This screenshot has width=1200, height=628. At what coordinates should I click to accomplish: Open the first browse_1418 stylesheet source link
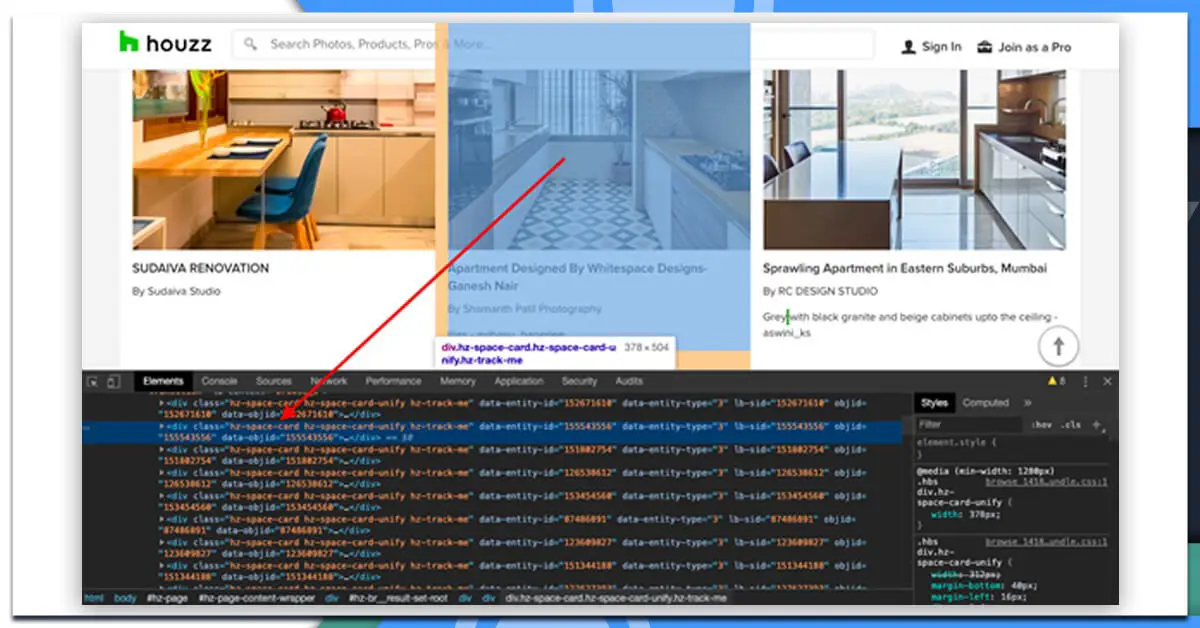point(1045,482)
